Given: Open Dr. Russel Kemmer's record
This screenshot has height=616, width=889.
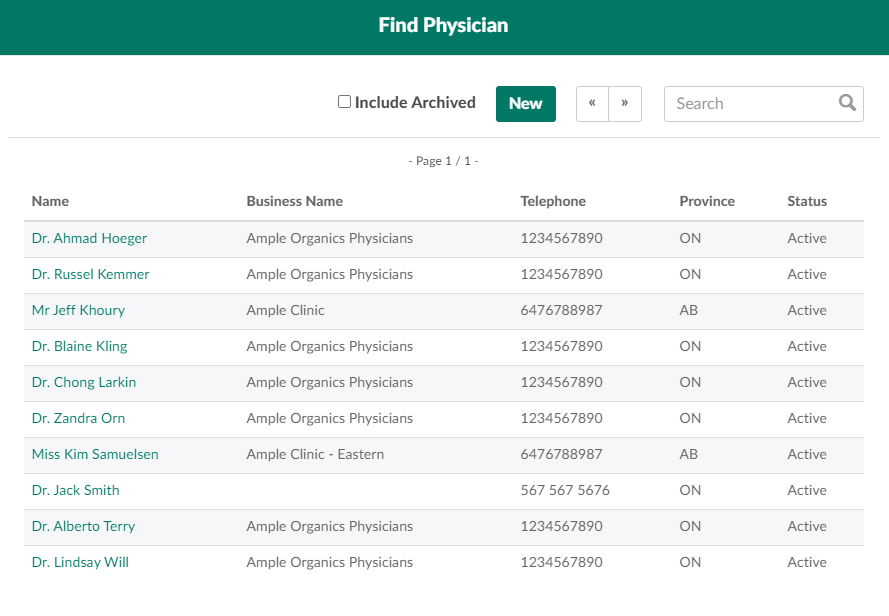Looking at the screenshot, I should [x=90, y=274].
